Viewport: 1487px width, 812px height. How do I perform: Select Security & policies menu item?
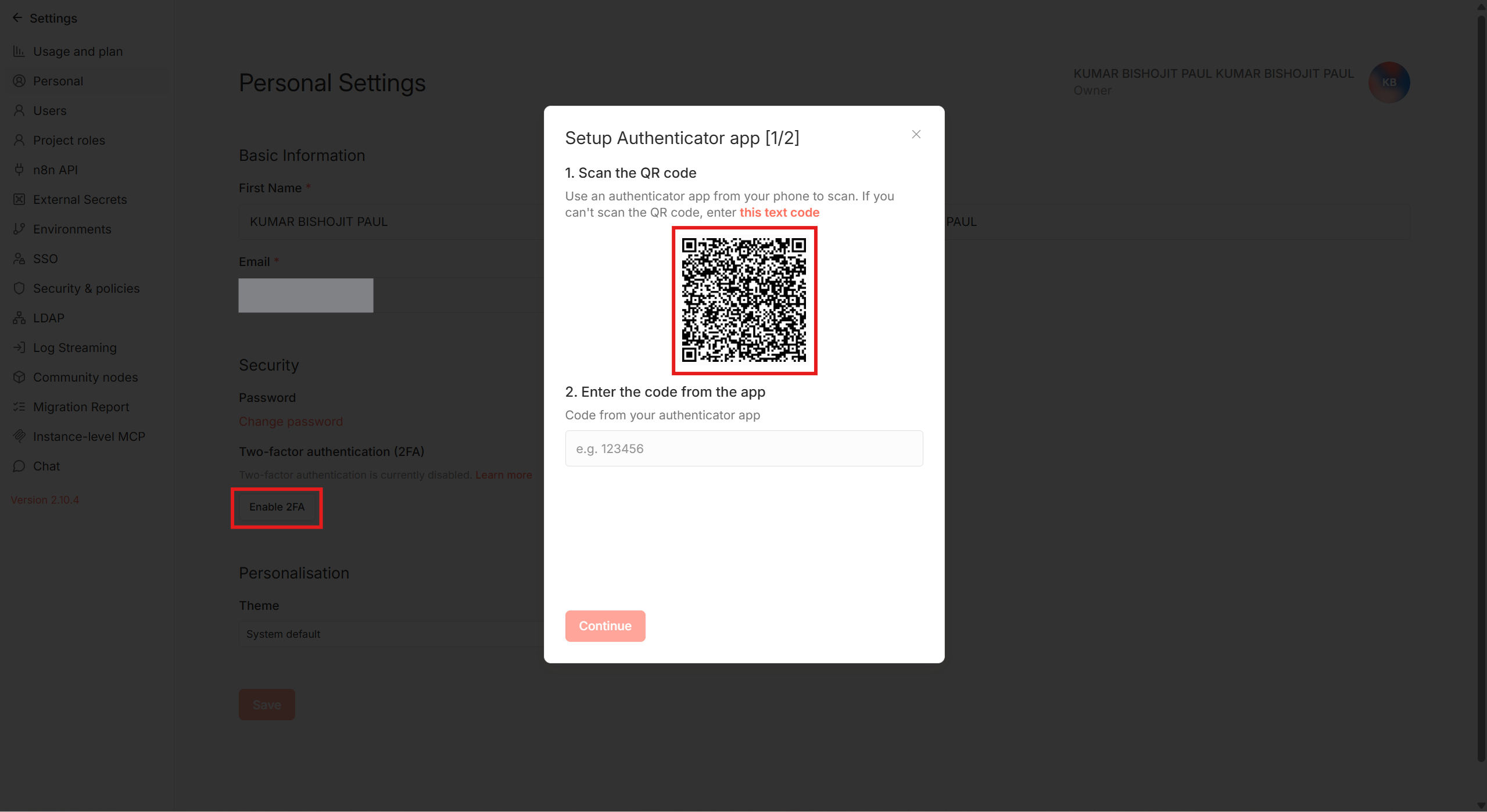pyautogui.click(x=87, y=288)
